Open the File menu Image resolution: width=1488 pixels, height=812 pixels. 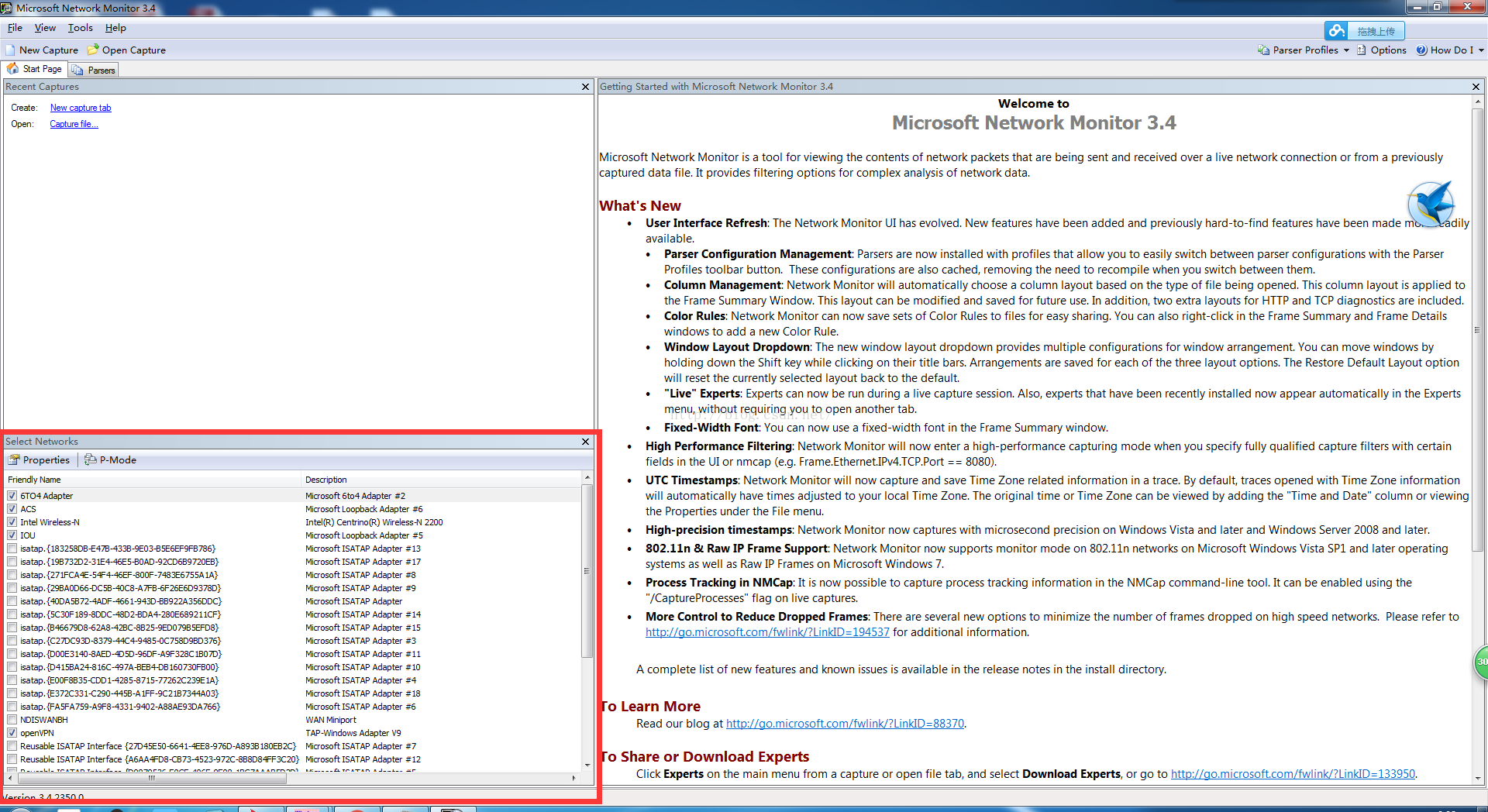[x=15, y=28]
